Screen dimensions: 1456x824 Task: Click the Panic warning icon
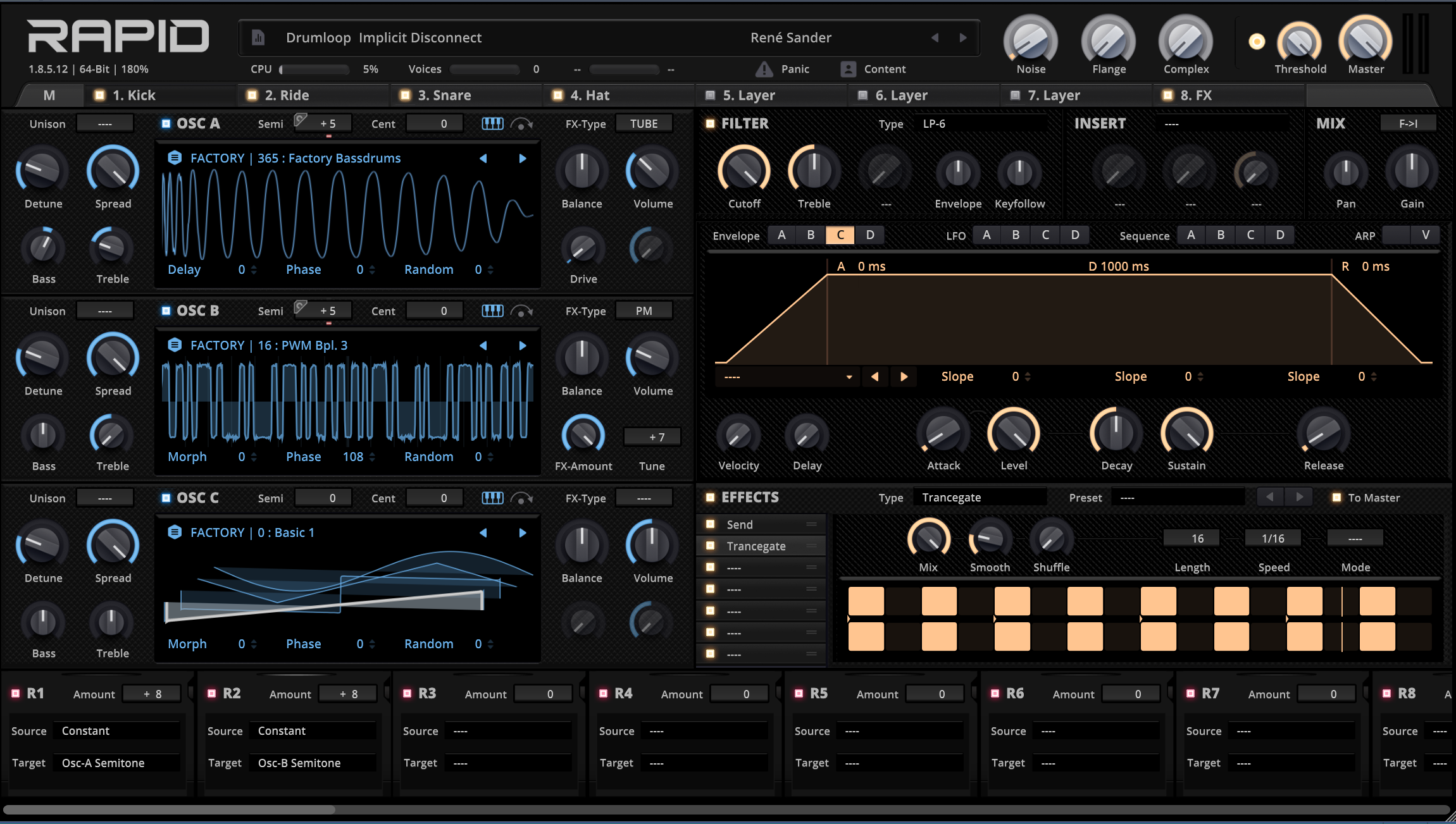click(764, 69)
